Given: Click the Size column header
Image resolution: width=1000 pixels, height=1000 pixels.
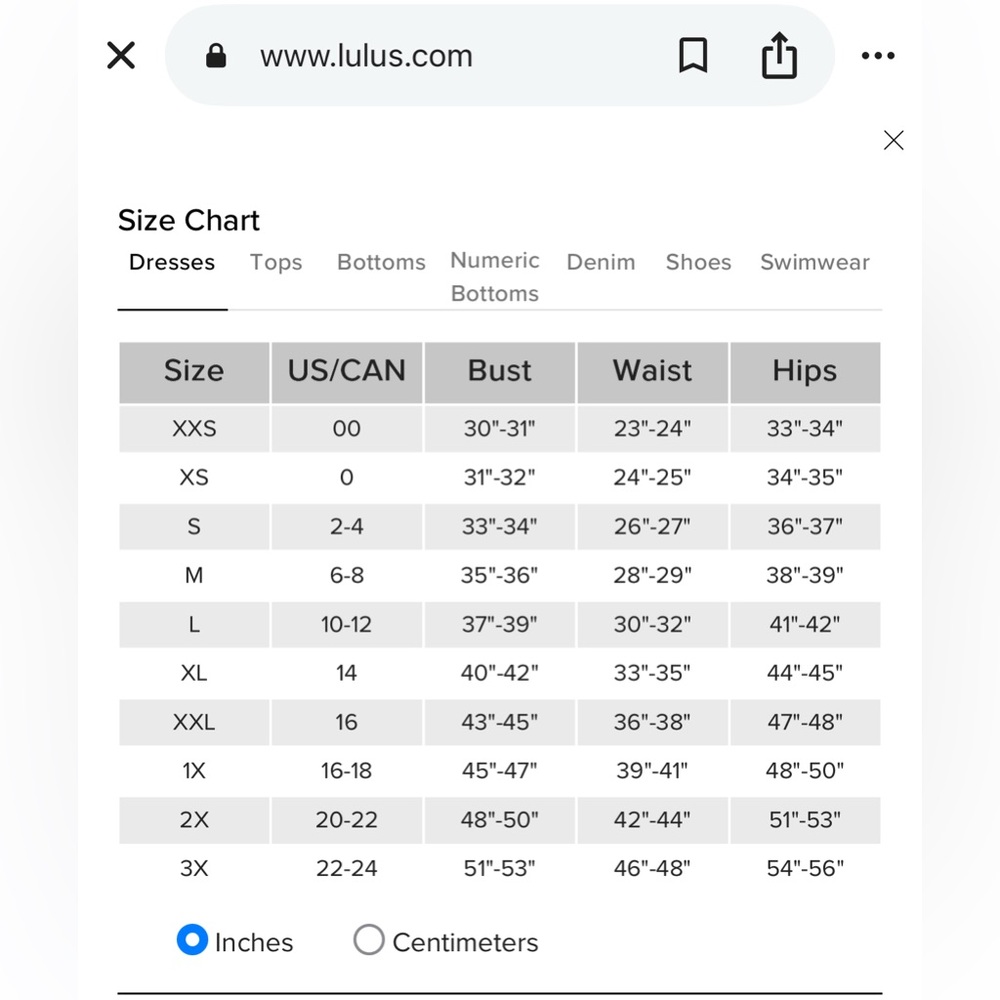Looking at the screenshot, I should coord(194,371).
